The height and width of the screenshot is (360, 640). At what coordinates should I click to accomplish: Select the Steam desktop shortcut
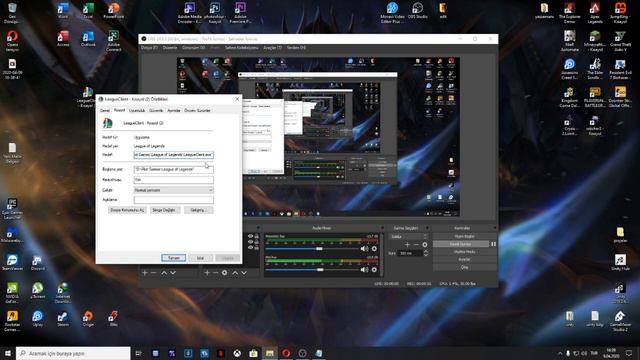pyautogui.click(x=63, y=319)
